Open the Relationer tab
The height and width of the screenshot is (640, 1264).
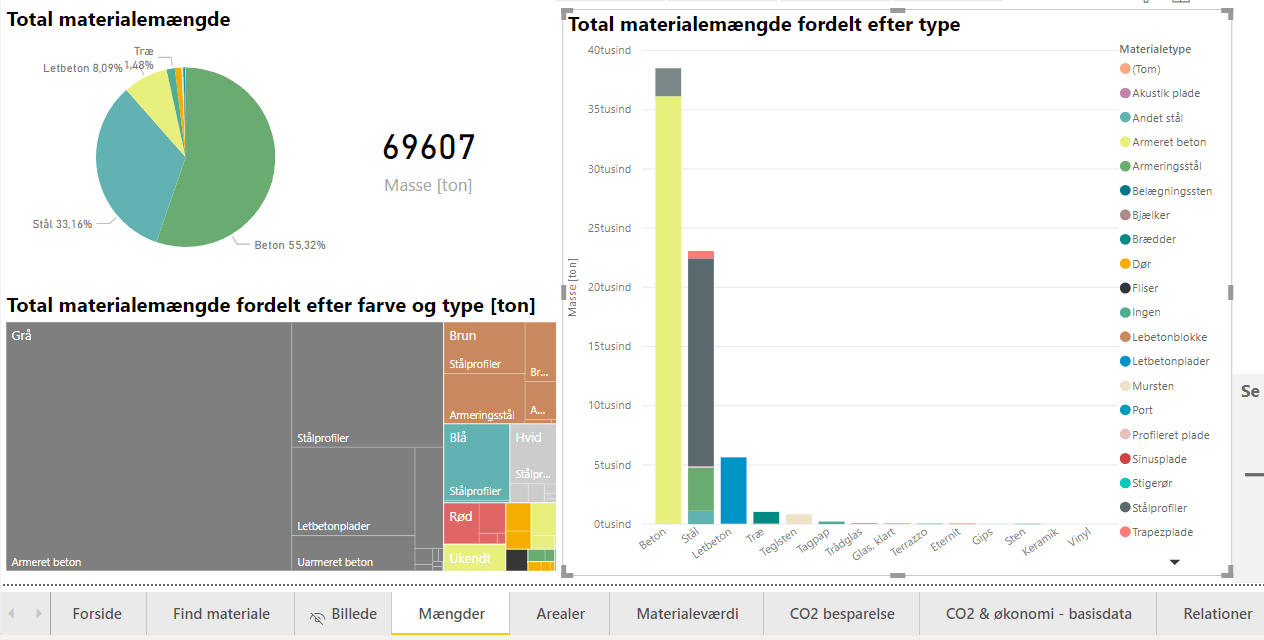click(x=1216, y=614)
